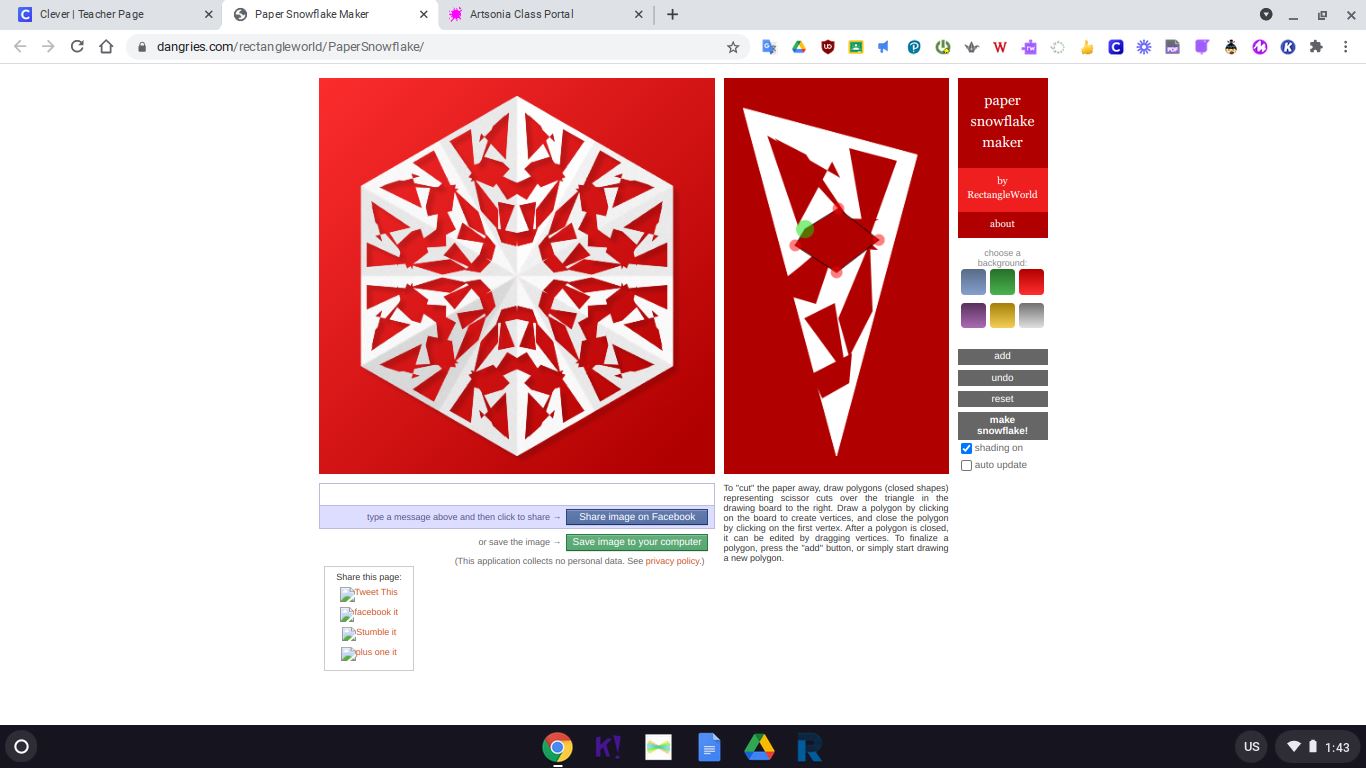The width and height of the screenshot is (1366, 768).
Task: Switch to the Clever Teacher Page tab
Action: click(110, 15)
